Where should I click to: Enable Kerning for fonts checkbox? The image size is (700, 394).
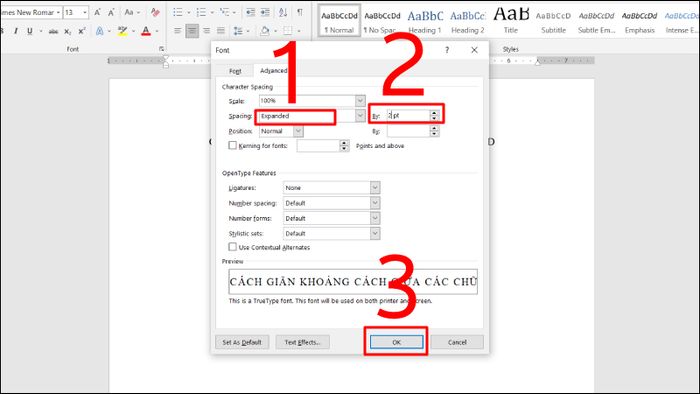233,145
